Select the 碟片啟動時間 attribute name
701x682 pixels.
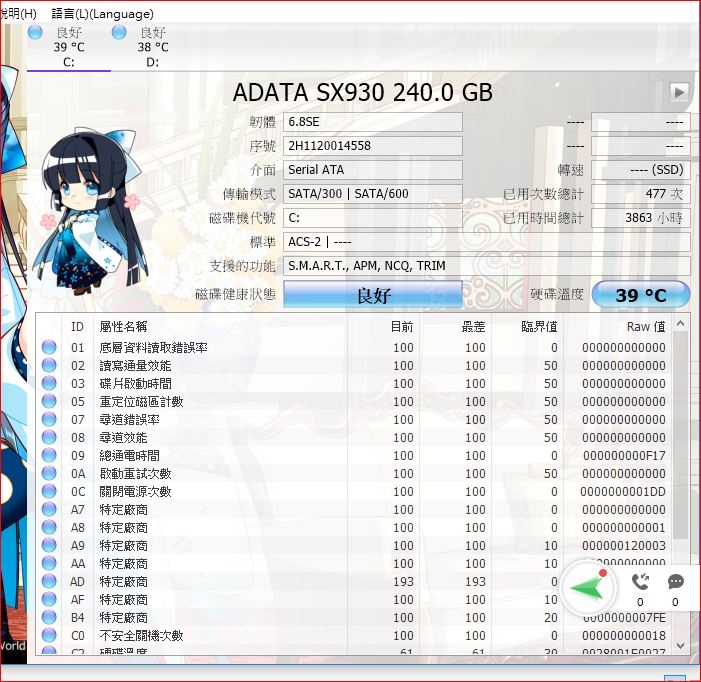click(x=135, y=383)
